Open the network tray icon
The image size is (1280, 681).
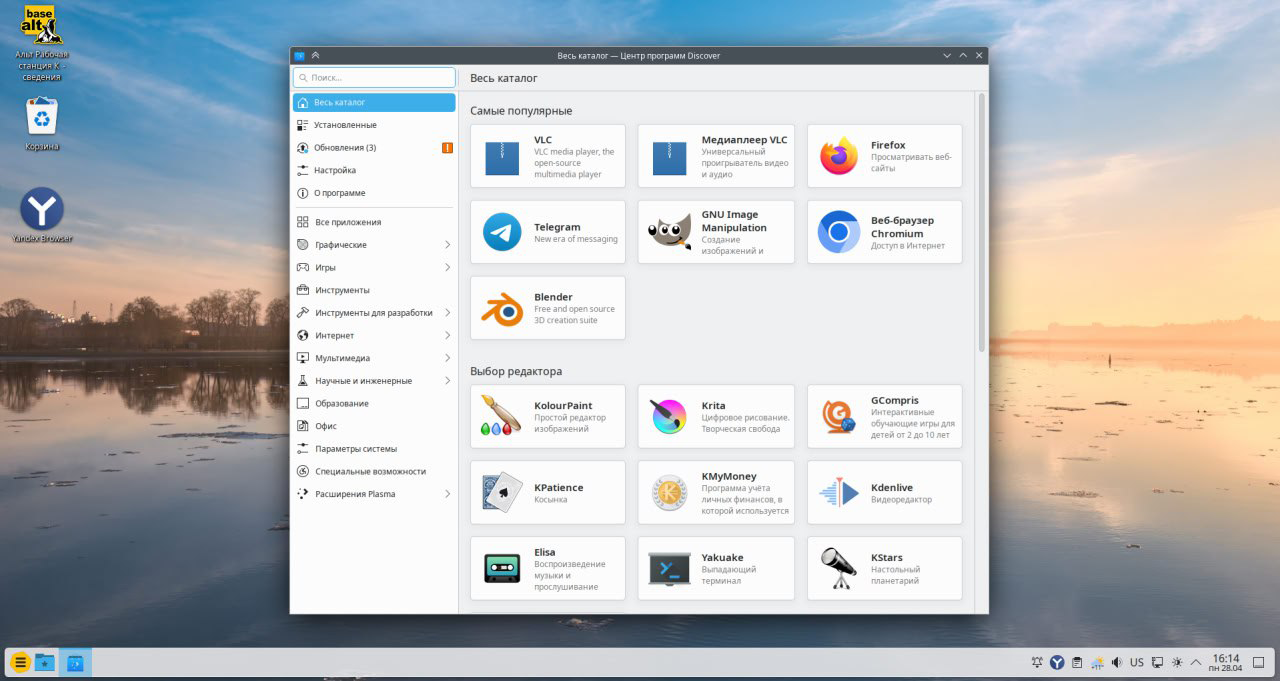tap(1157, 662)
